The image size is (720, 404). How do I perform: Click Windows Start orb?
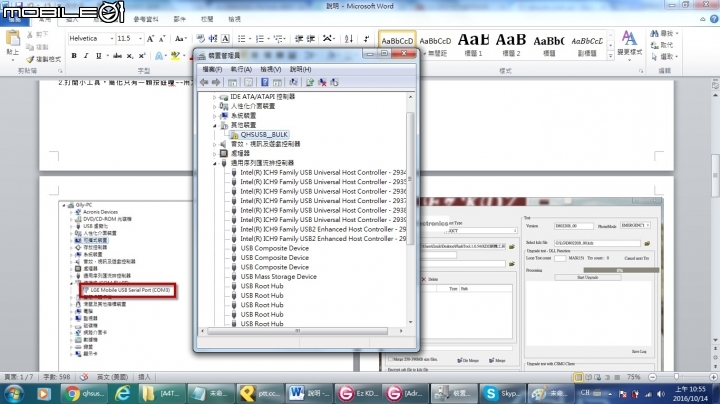14,393
